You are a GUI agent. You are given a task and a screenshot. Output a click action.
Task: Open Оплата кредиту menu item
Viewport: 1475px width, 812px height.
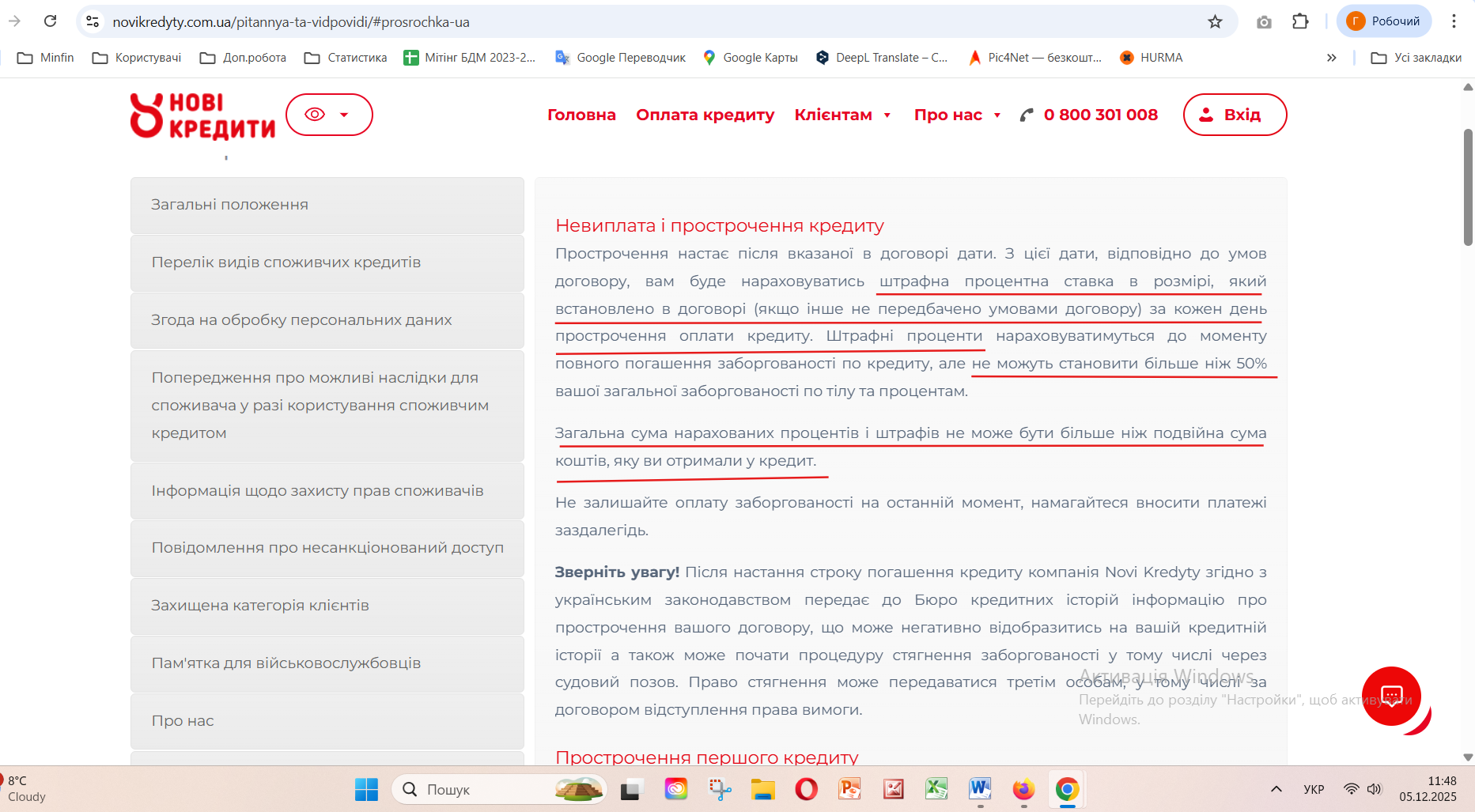(x=705, y=115)
